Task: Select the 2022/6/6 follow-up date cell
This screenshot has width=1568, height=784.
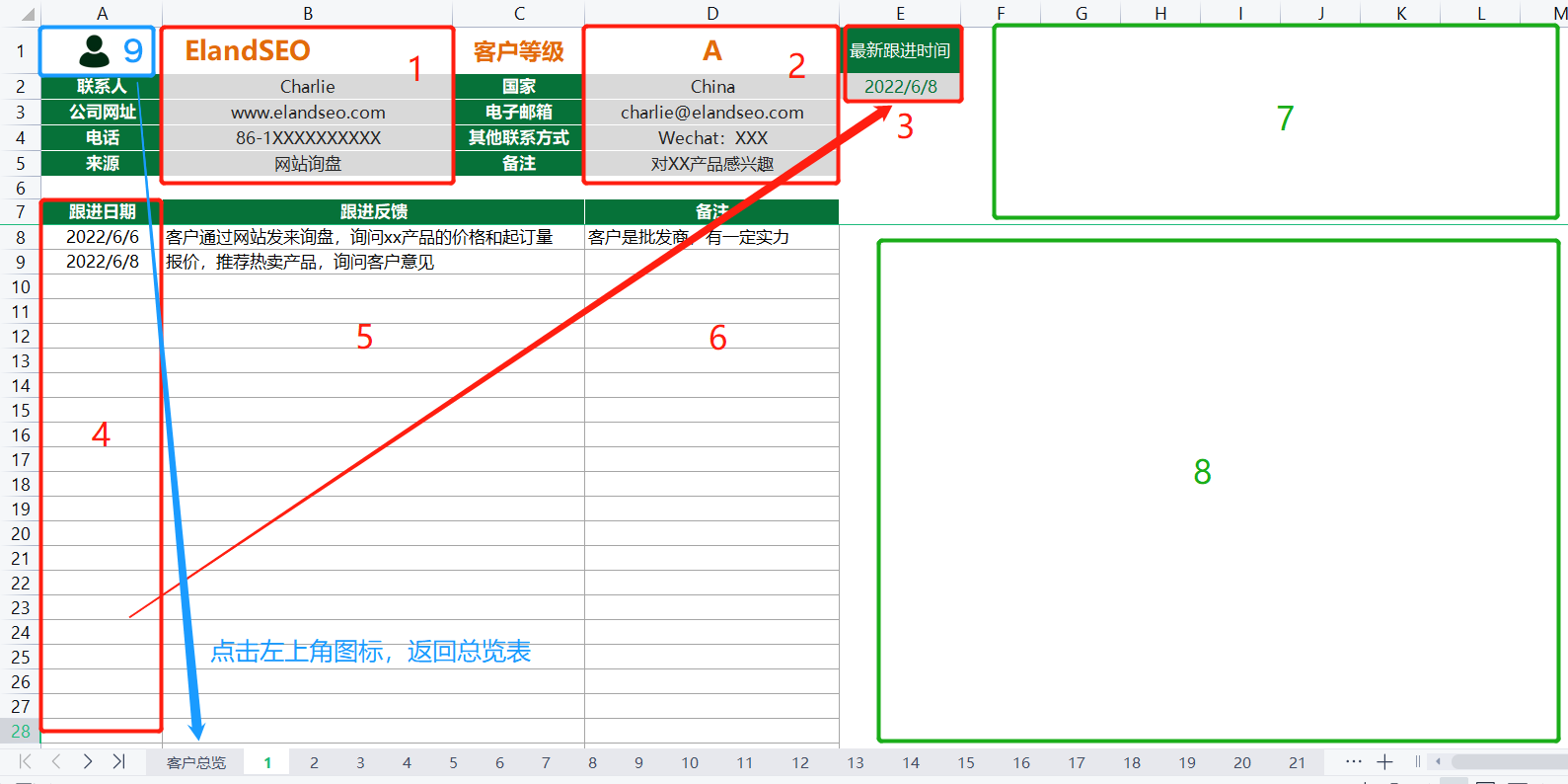Action: click(x=102, y=237)
